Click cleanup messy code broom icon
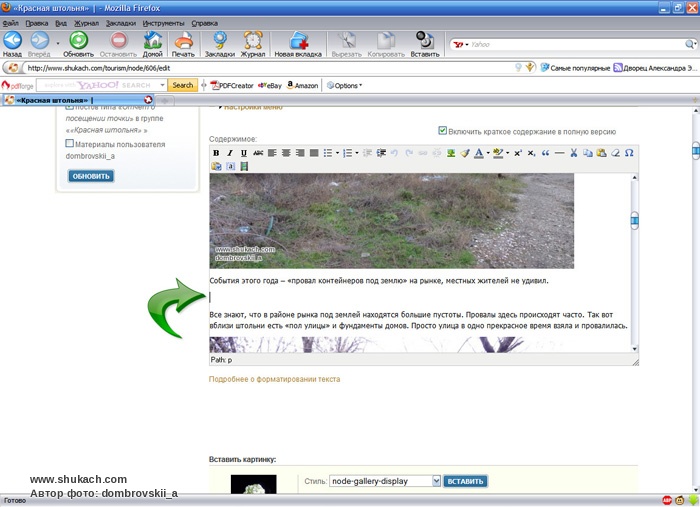Image resolution: width=700 pixels, height=507 pixels. [465, 153]
